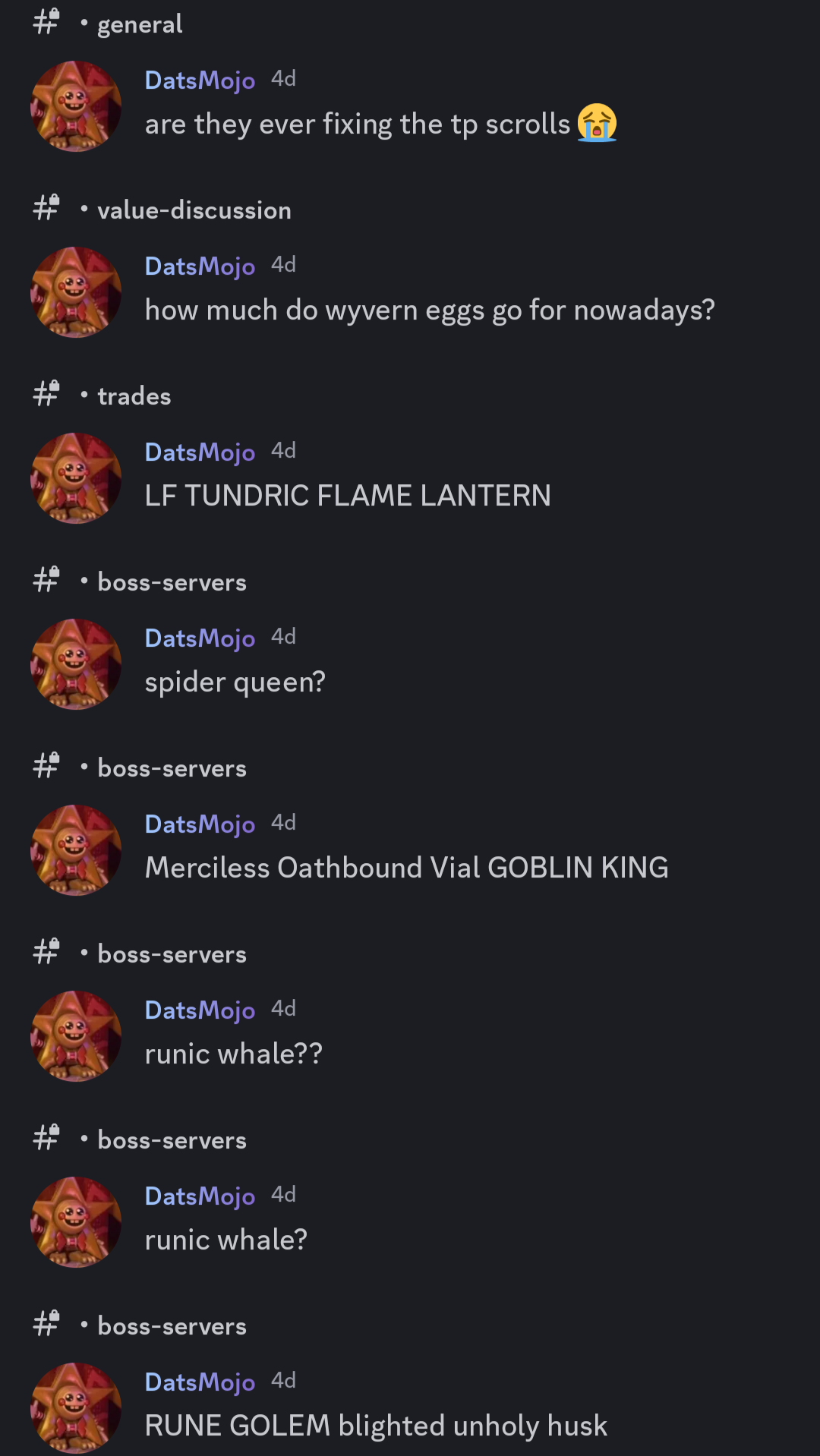Open DatsMojo's avatar on the tp scrolls message

point(76,106)
